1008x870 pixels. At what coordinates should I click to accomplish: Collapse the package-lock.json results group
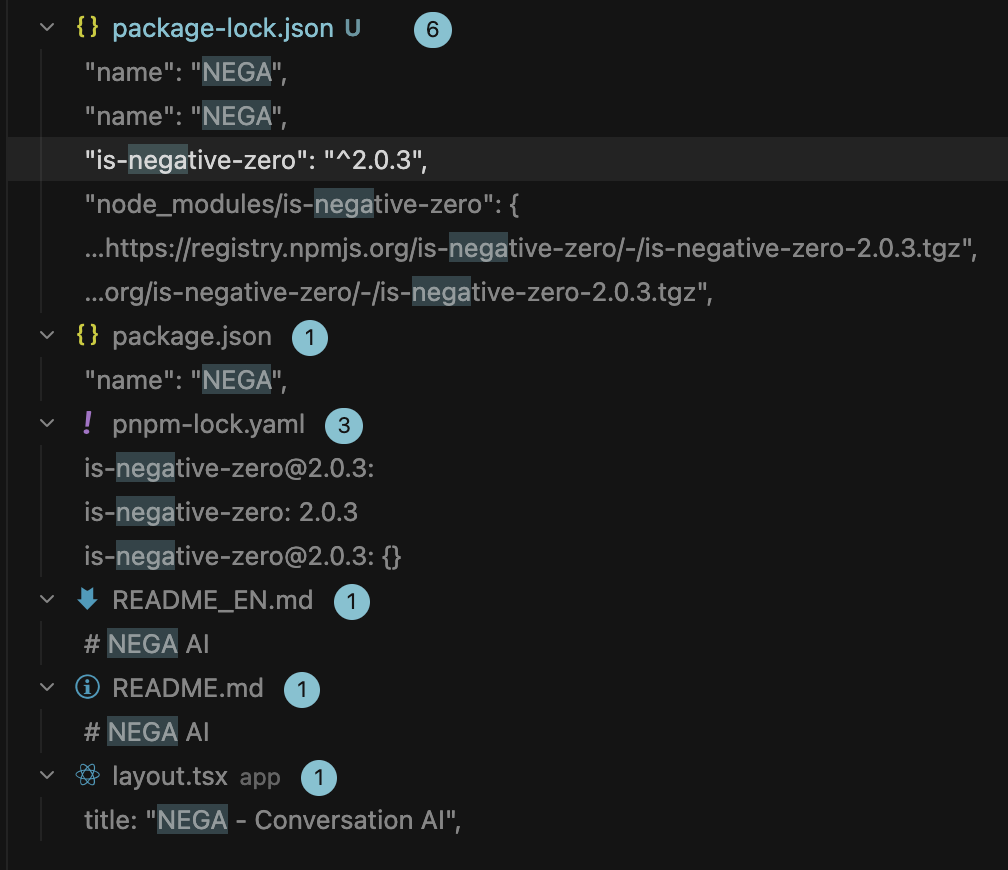coord(46,28)
